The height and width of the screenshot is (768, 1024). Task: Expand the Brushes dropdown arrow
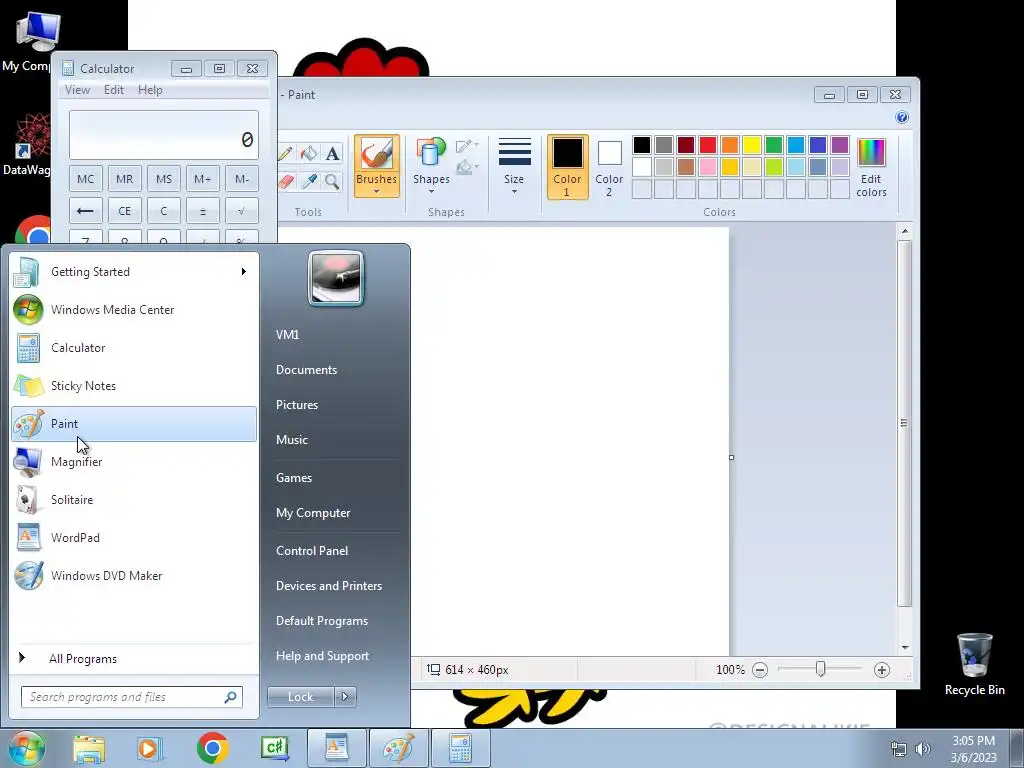pyautogui.click(x=376, y=192)
